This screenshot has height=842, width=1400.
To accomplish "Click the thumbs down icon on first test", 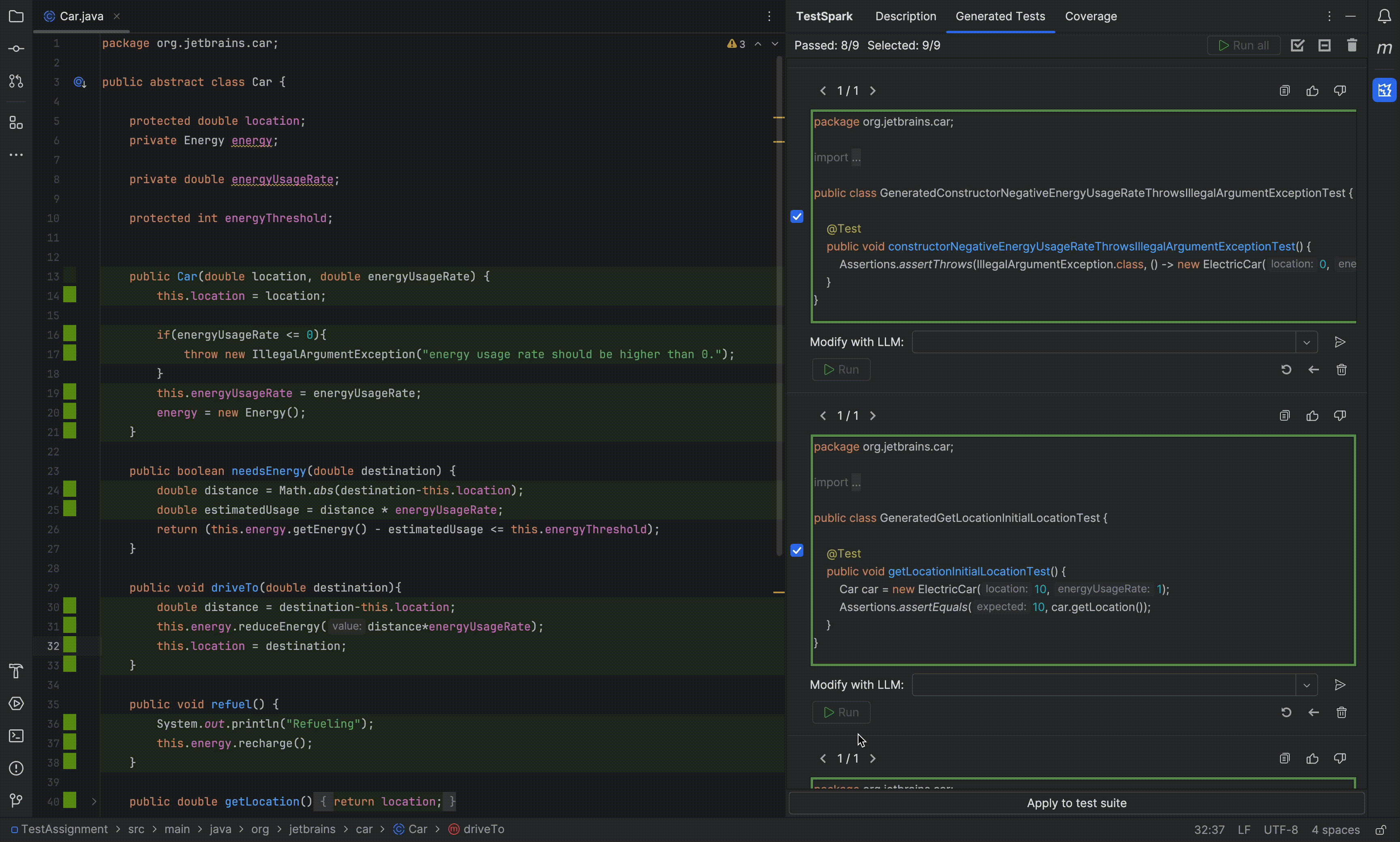I will [x=1341, y=91].
